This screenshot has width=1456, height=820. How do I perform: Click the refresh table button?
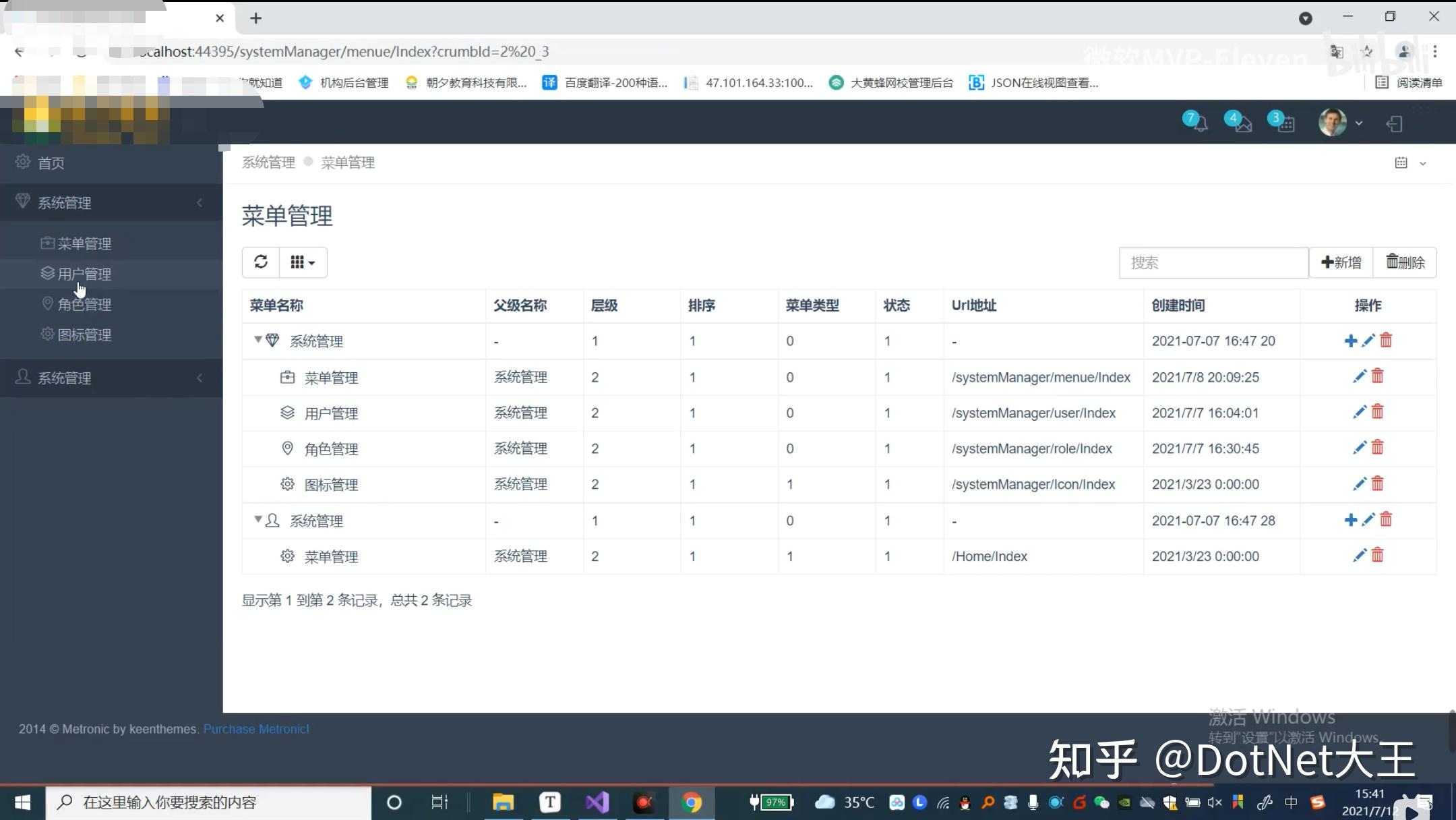coord(261,262)
